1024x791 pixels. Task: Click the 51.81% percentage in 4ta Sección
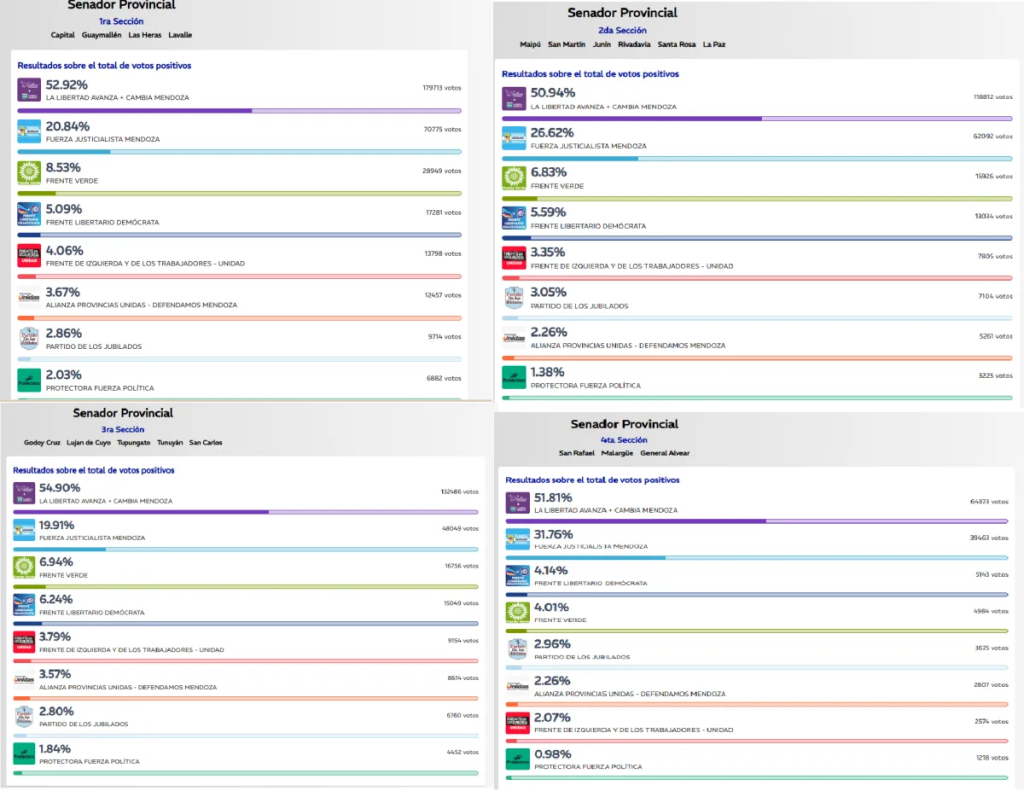tap(553, 498)
